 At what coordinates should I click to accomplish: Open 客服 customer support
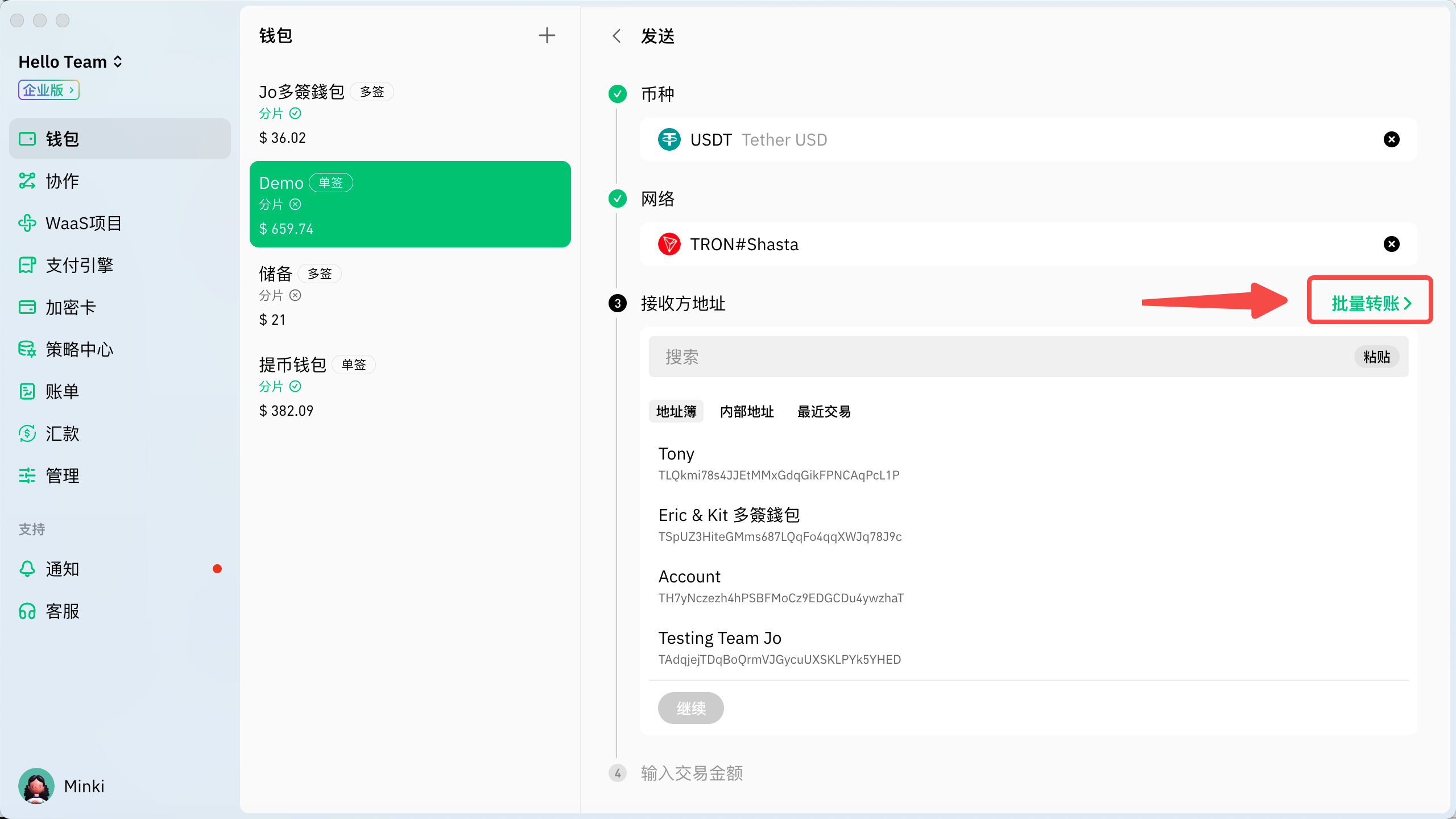(x=62, y=611)
